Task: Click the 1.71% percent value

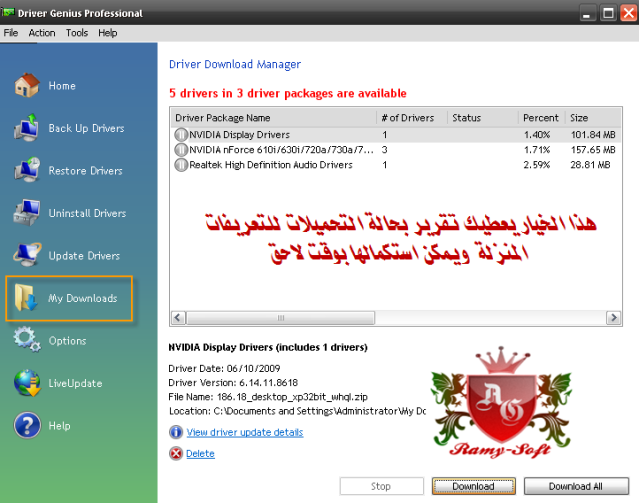Action: point(537,150)
